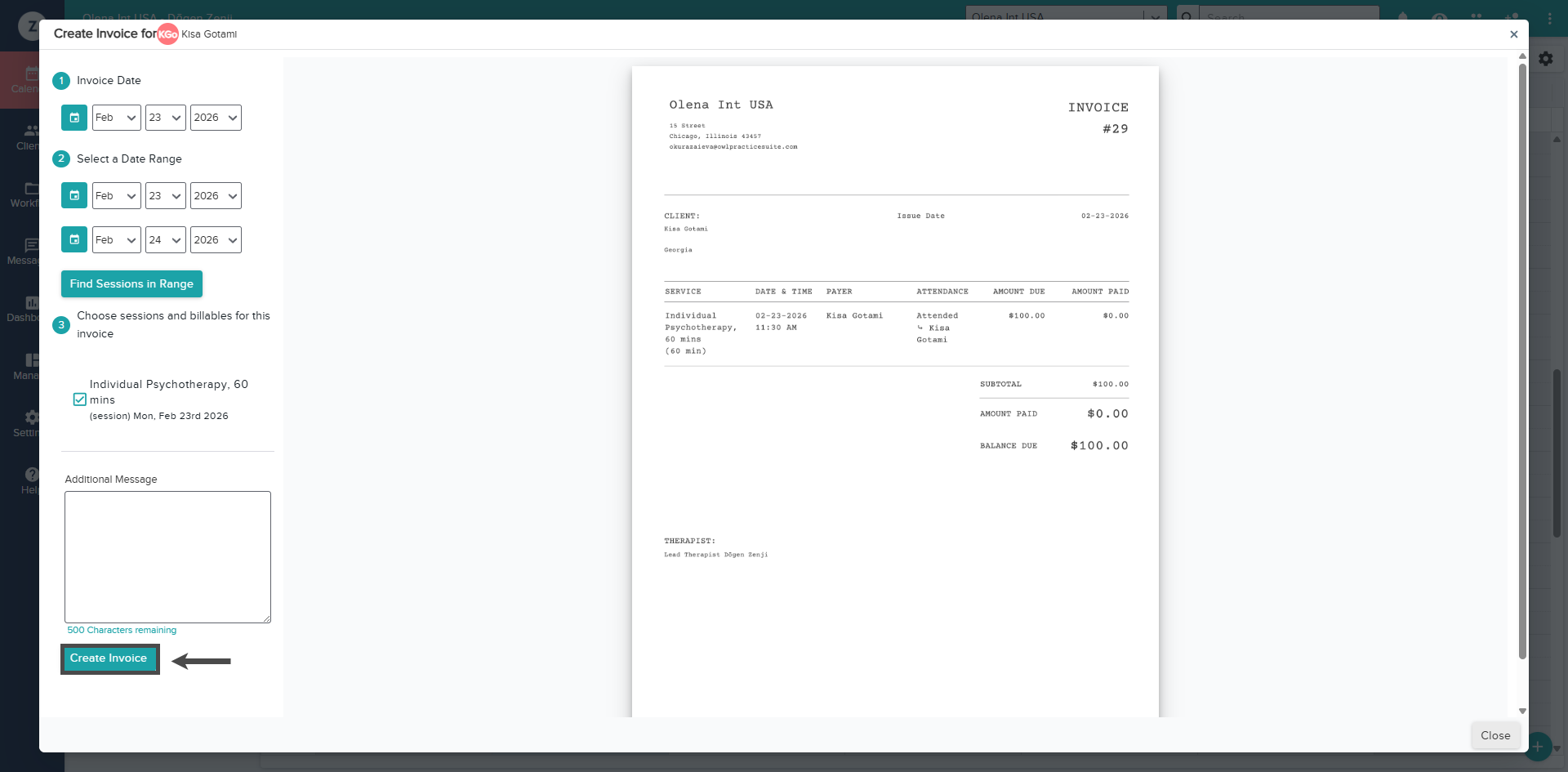Image resolution: width=1568 pixels, height=772 pixels.
Task: Open the Help sidebar item
Action: 30,480
